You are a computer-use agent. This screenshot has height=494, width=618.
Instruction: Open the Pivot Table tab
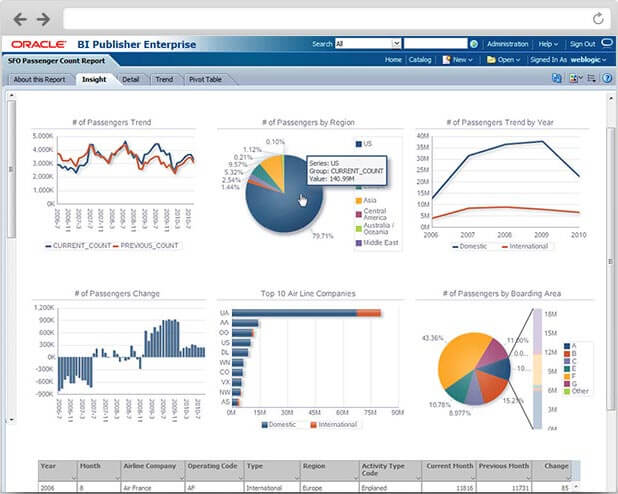tap(205, 79)
